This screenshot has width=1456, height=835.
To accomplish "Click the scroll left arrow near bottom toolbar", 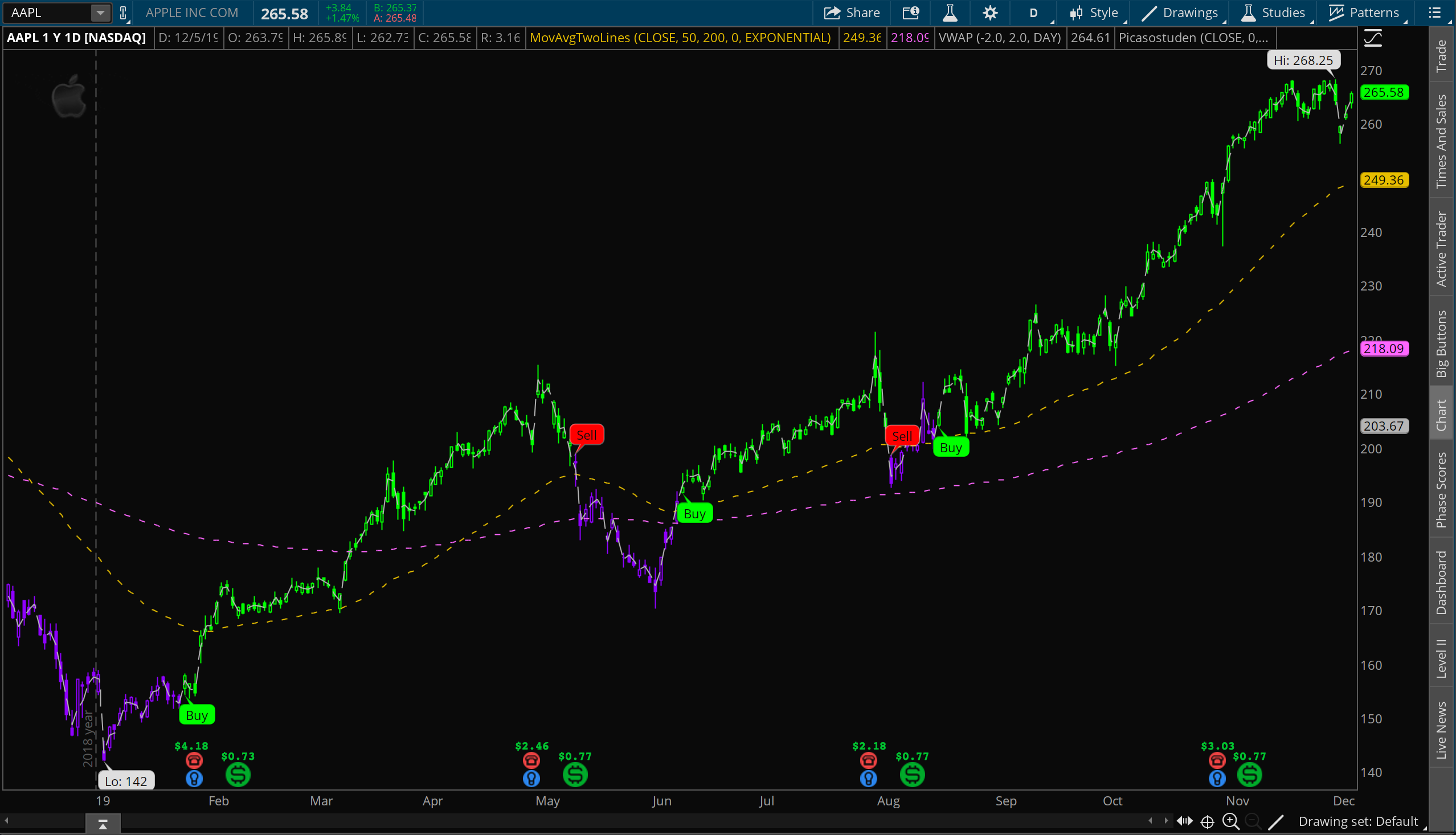I will click(x=1150, y=821).
